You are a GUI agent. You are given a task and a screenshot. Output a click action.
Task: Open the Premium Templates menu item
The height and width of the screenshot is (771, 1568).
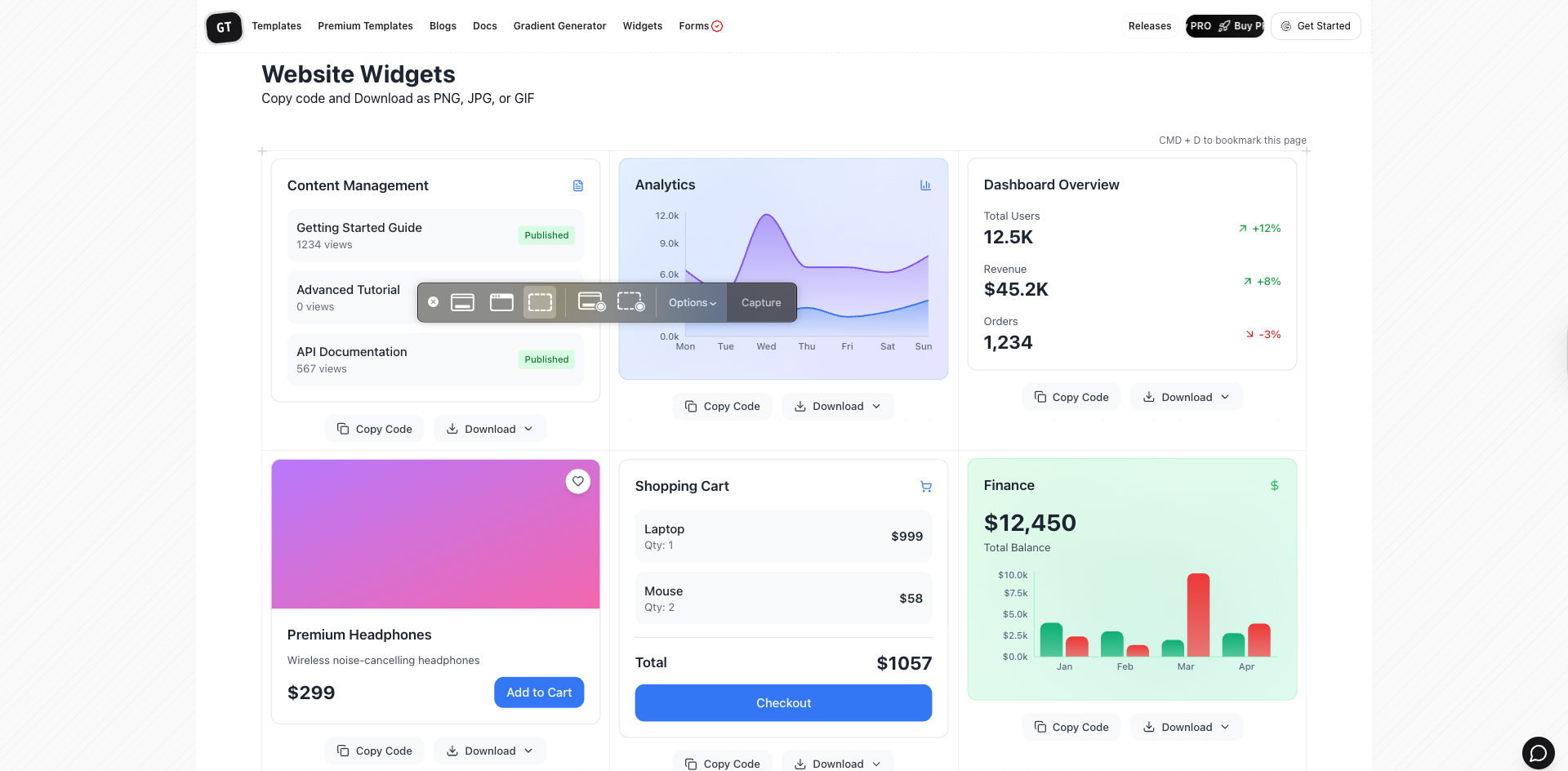(x=365, y=26)
